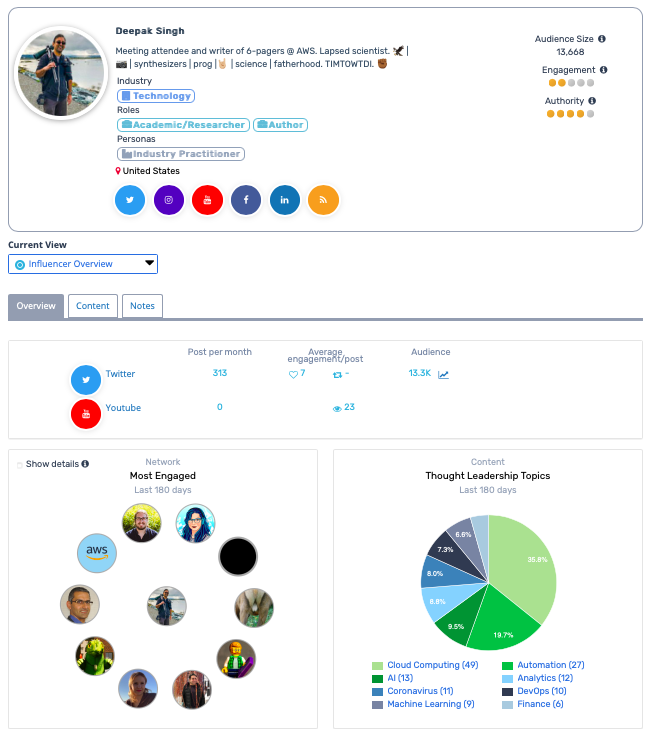Click the Audience Size info icon

(601, 39)
